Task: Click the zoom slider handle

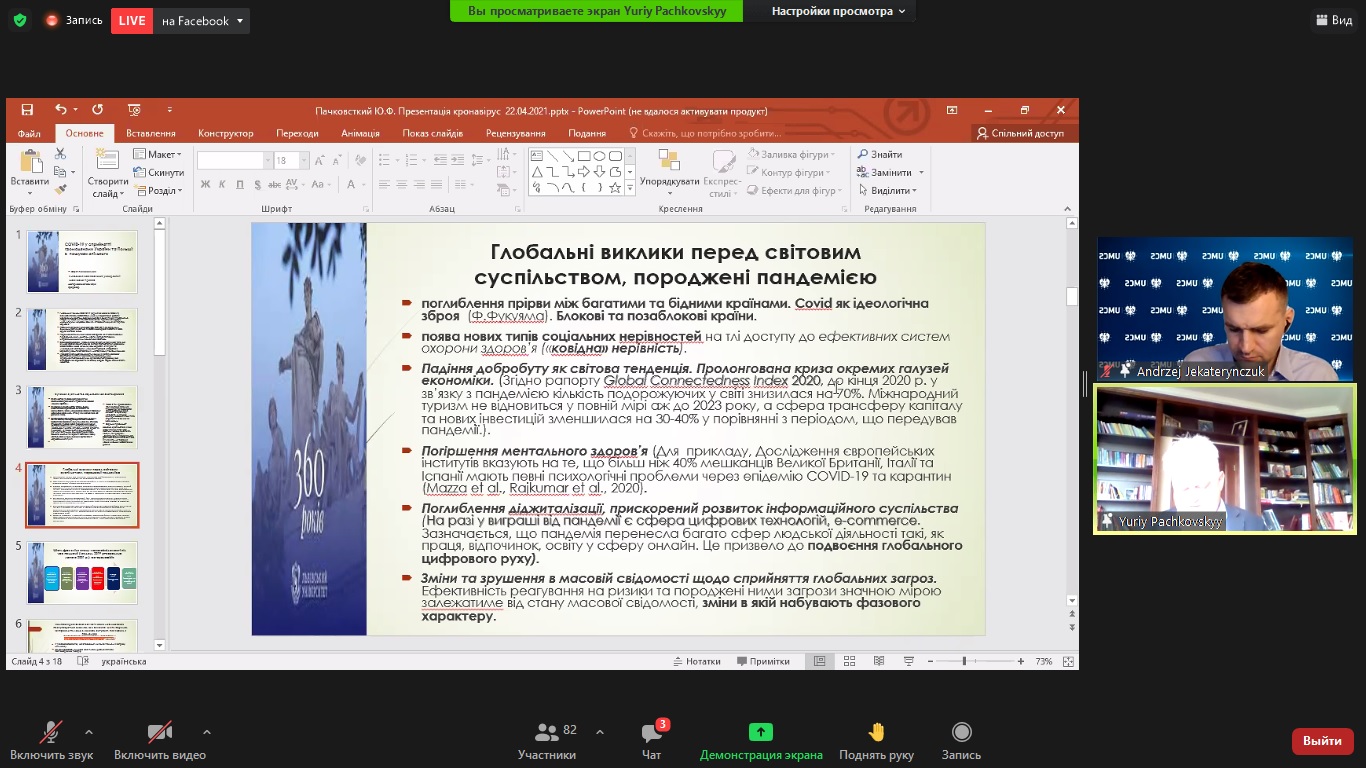Action: (964, 661)
